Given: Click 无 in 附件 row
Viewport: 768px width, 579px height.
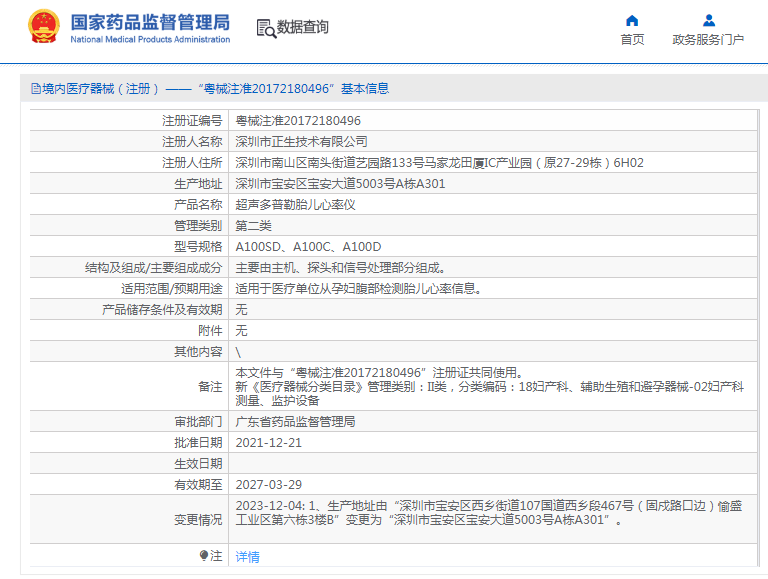Looking at the screenshot, I should click(x=241, y=331).
